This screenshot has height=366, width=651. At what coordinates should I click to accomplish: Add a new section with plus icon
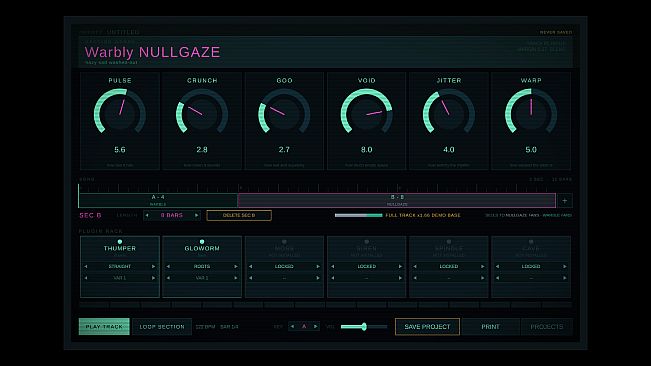click(565, 201)
